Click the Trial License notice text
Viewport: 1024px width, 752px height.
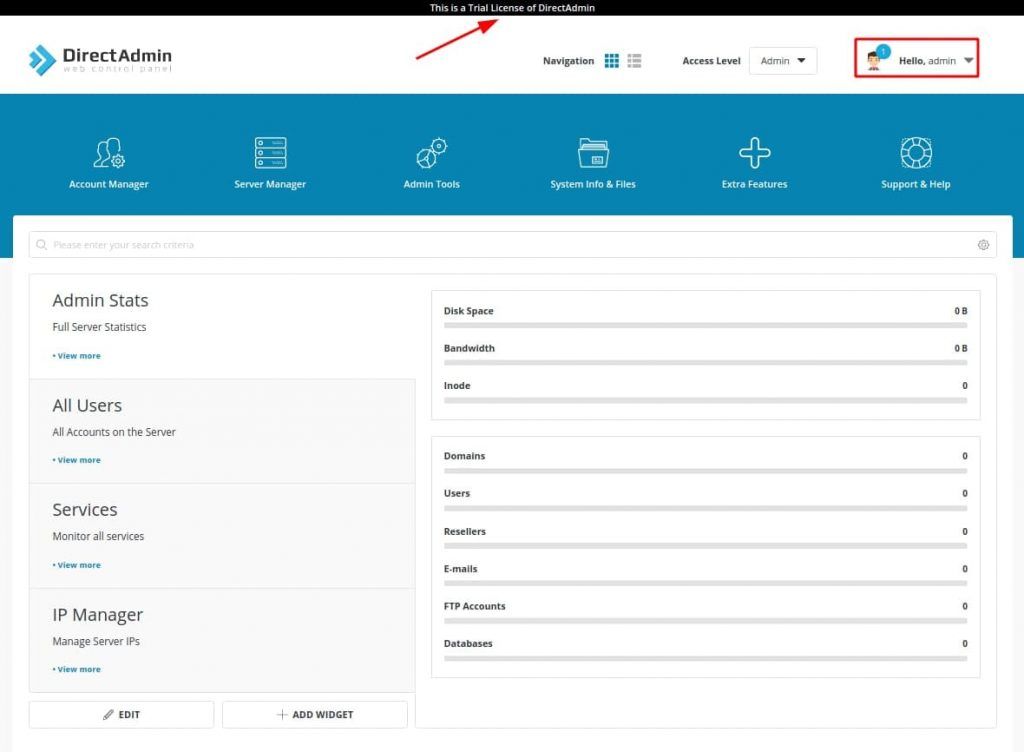click(x=512, y=8)
